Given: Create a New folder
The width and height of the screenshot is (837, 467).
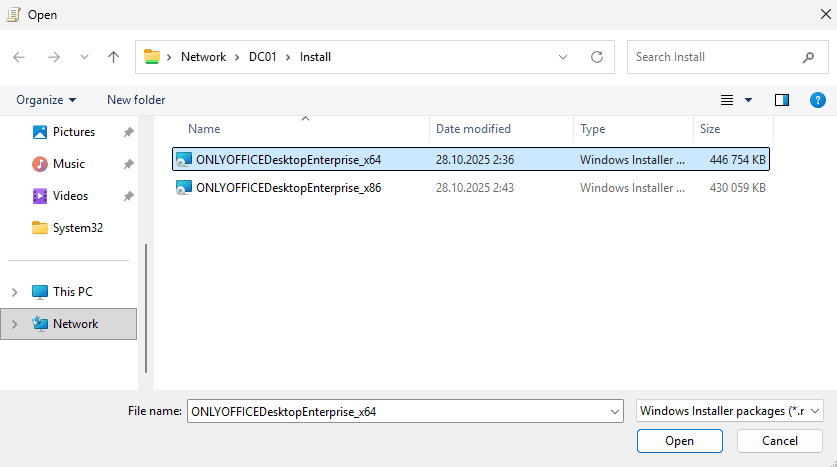Looking at the screenshot, I should click(x=136, y=100).
